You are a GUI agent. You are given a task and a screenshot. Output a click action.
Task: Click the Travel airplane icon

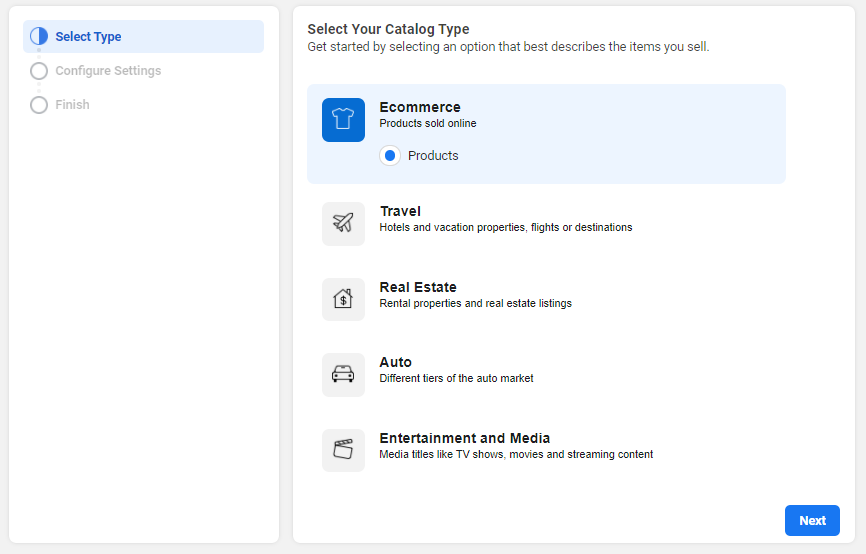pyautogui.click(x=343, y=223)
